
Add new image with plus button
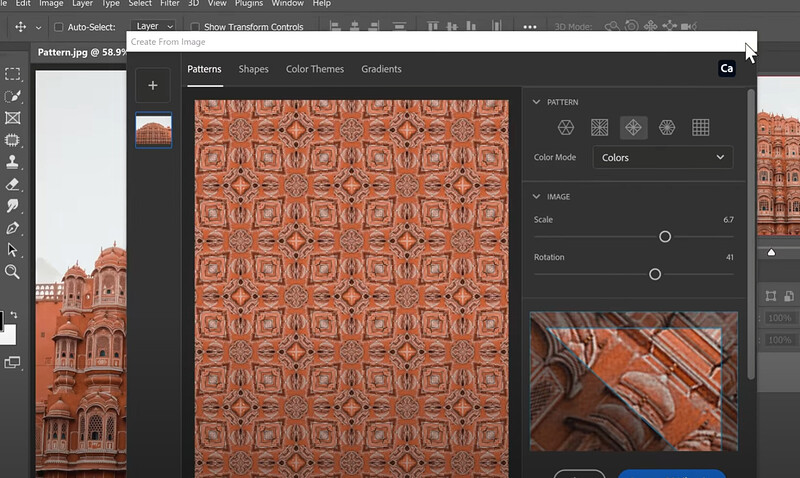(x=153, y=85)
